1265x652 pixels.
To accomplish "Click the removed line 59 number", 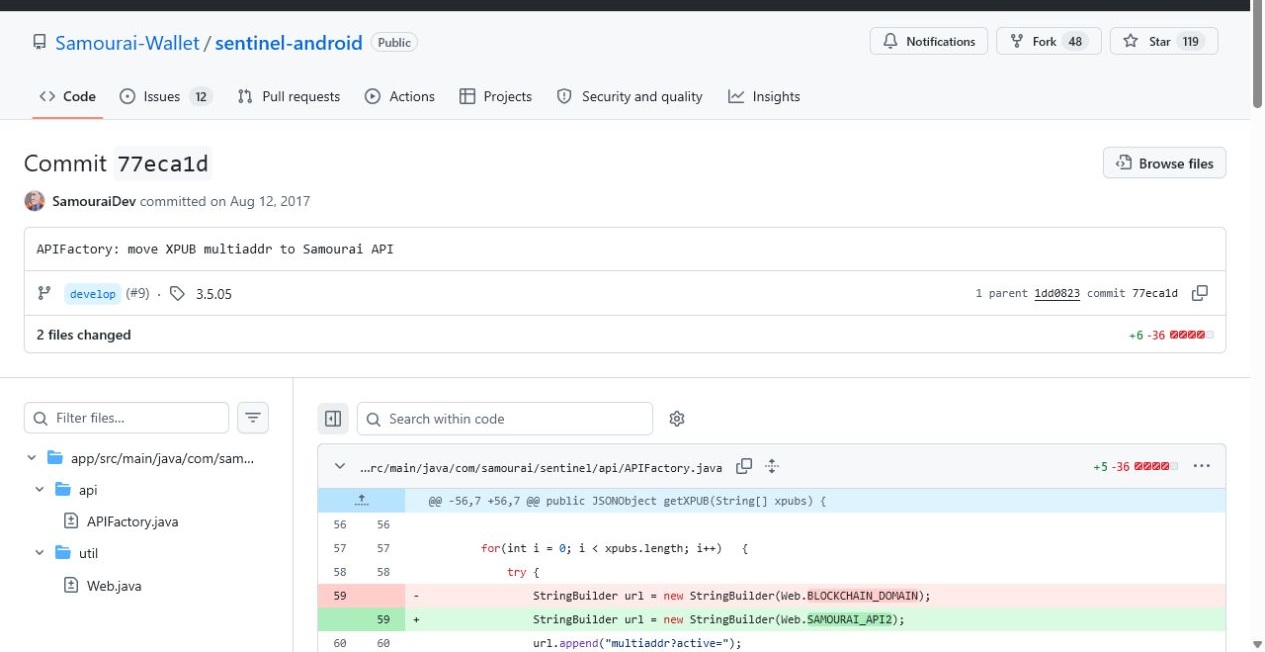I will coord(340,596).
